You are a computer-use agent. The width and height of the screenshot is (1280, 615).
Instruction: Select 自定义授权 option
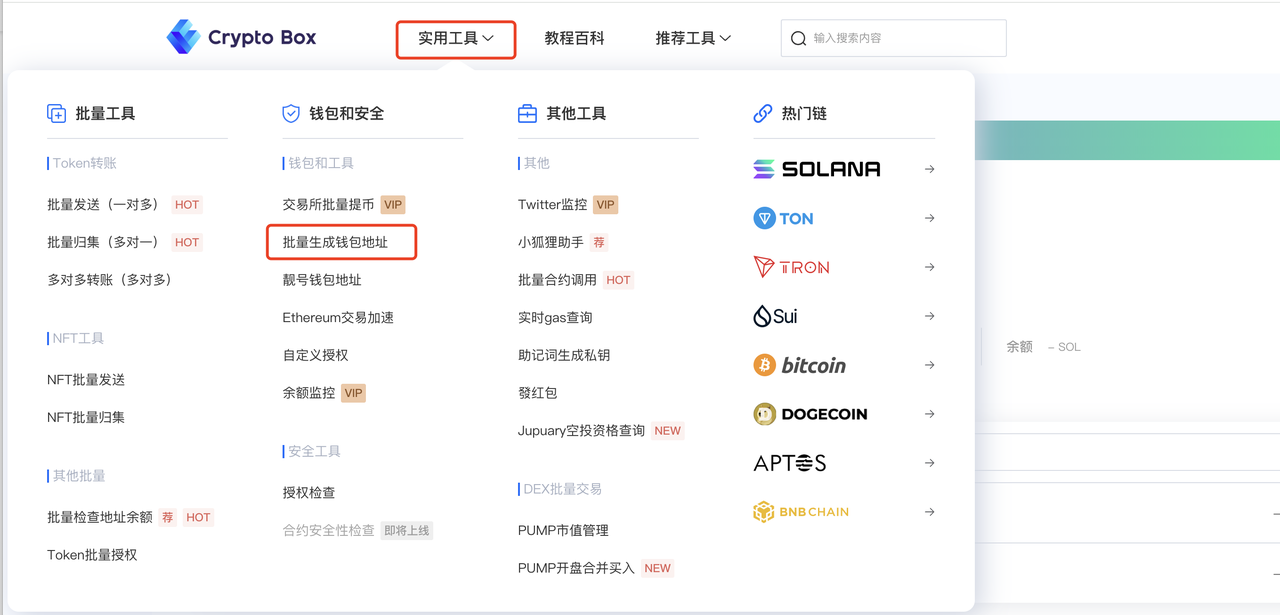(315, 355)
